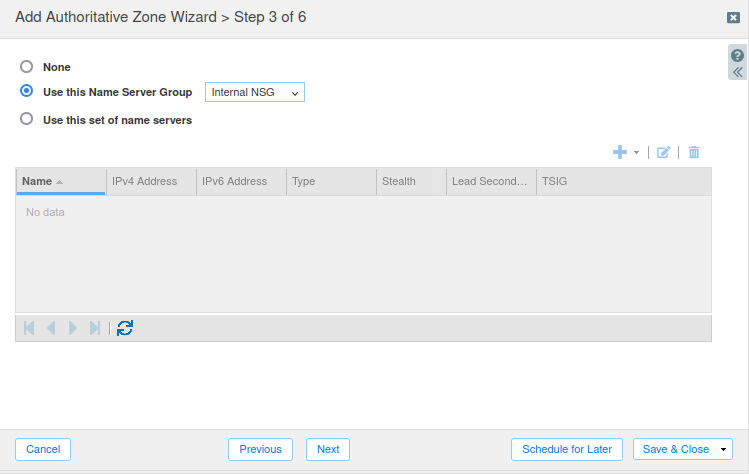This screenshot has height=474, width=749.
Task: Click the trash delete icon
Action: click(694, 152)
